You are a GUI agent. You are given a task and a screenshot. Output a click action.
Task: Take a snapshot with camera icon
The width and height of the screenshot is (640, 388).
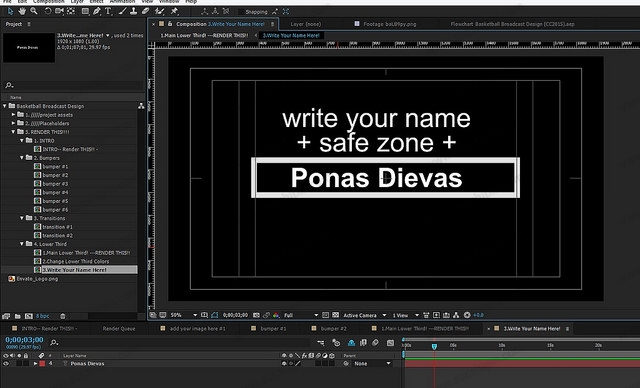click(x=256, y=315)
